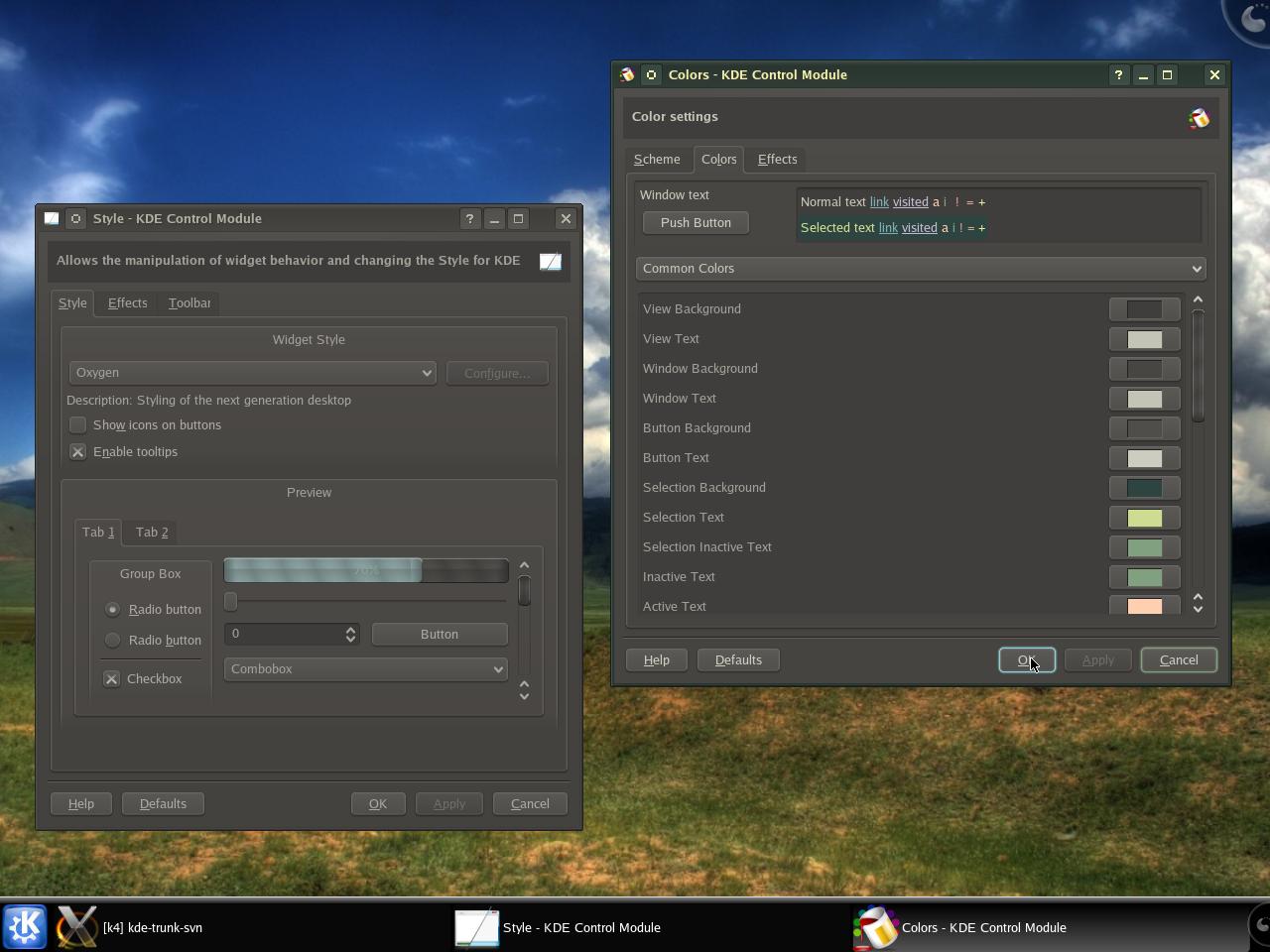Click the preview spinbox value field
Screen dimensions: 1270x952
pyautogui.click(x=284, y=634)
